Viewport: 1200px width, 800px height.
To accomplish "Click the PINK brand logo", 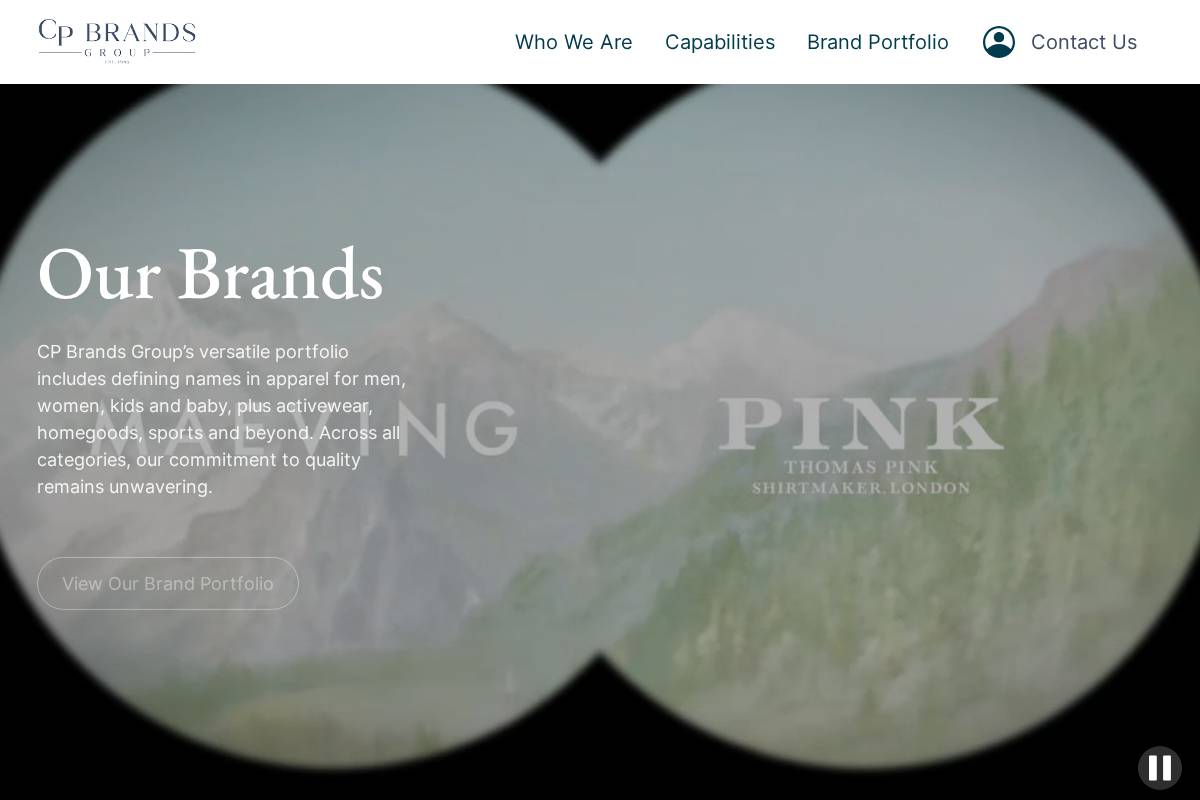I will tap(861, 445).
